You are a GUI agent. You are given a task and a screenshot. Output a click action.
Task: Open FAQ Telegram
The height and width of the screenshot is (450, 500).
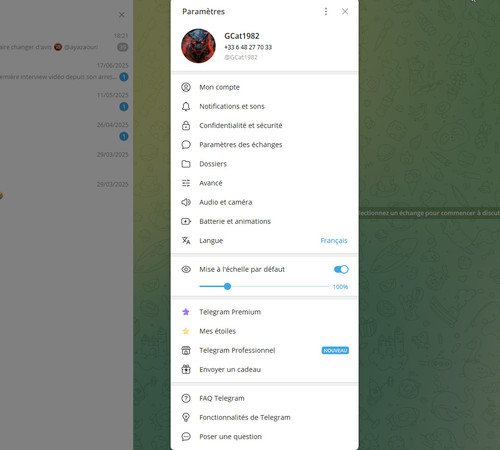point(265,398)
